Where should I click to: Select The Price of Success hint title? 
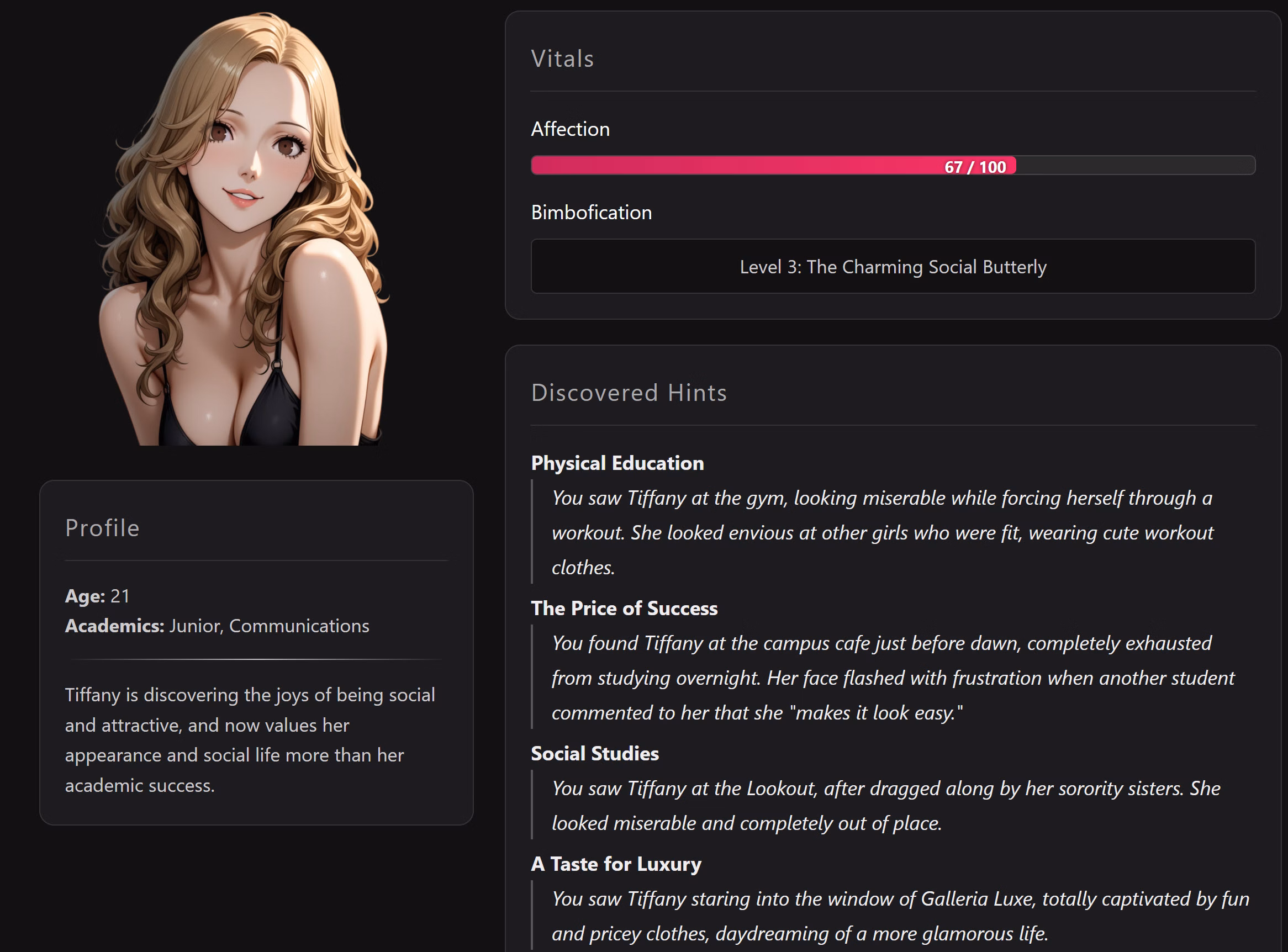point(624,609)
